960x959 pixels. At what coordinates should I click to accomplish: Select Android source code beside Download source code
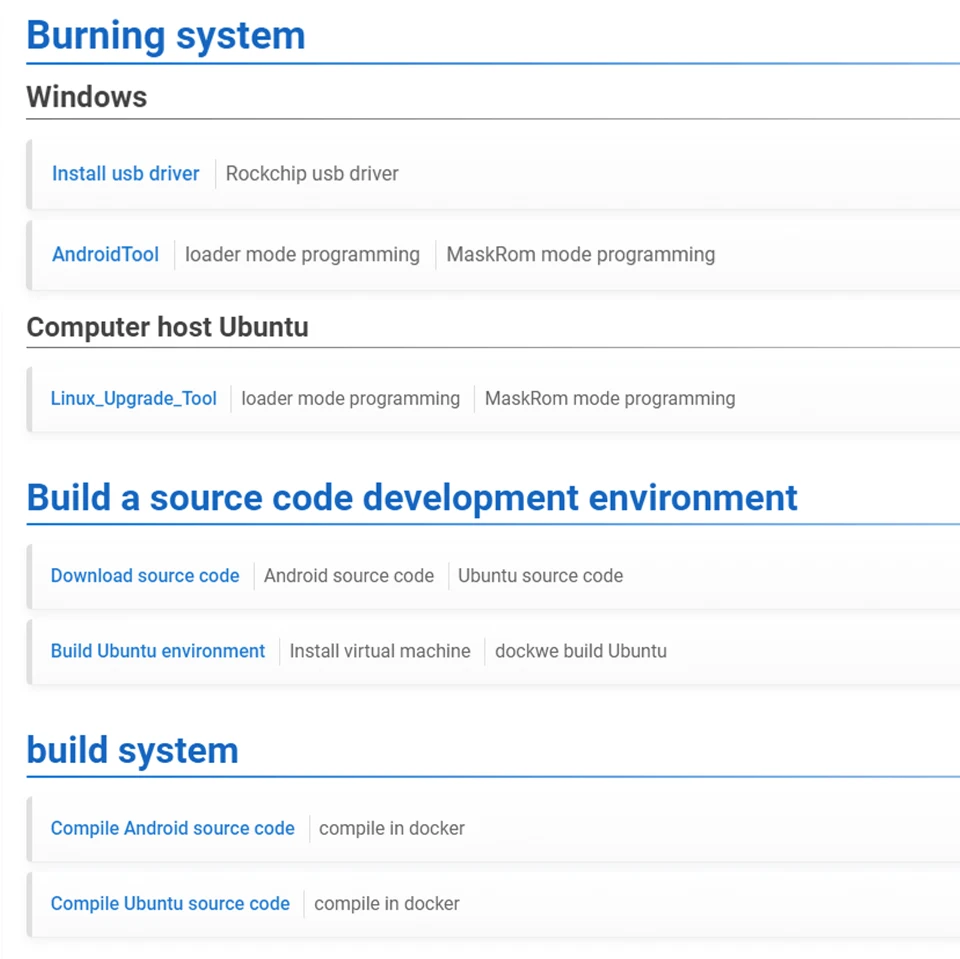pyautogui.click(x=349, y=576)
